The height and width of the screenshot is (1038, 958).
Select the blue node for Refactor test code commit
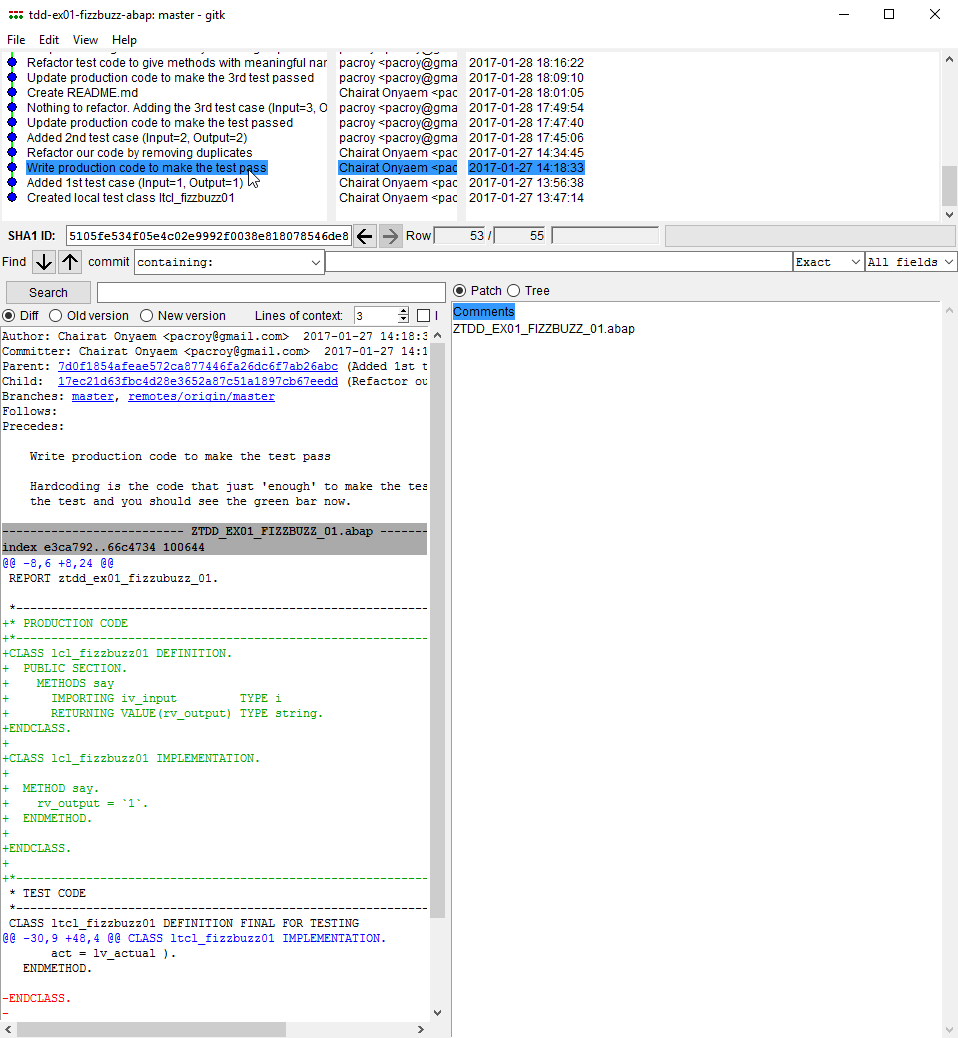pyautogui.click(x=10, y=62)
